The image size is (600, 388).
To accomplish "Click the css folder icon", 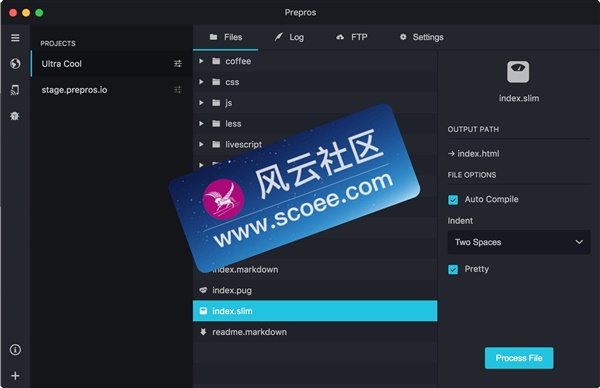I will click(216, 82).
